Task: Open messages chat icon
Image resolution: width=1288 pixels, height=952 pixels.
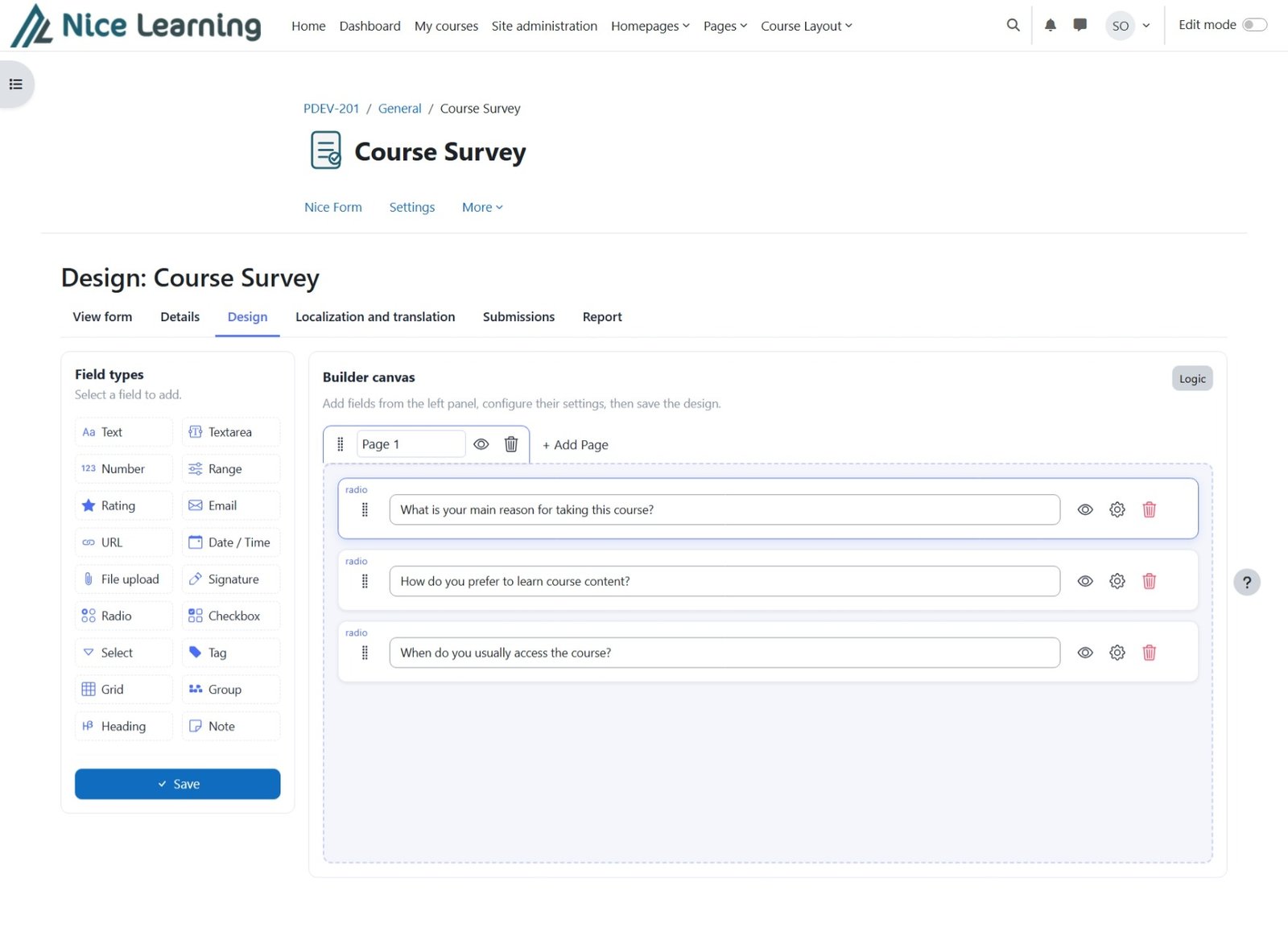Action: (1080, 25)
